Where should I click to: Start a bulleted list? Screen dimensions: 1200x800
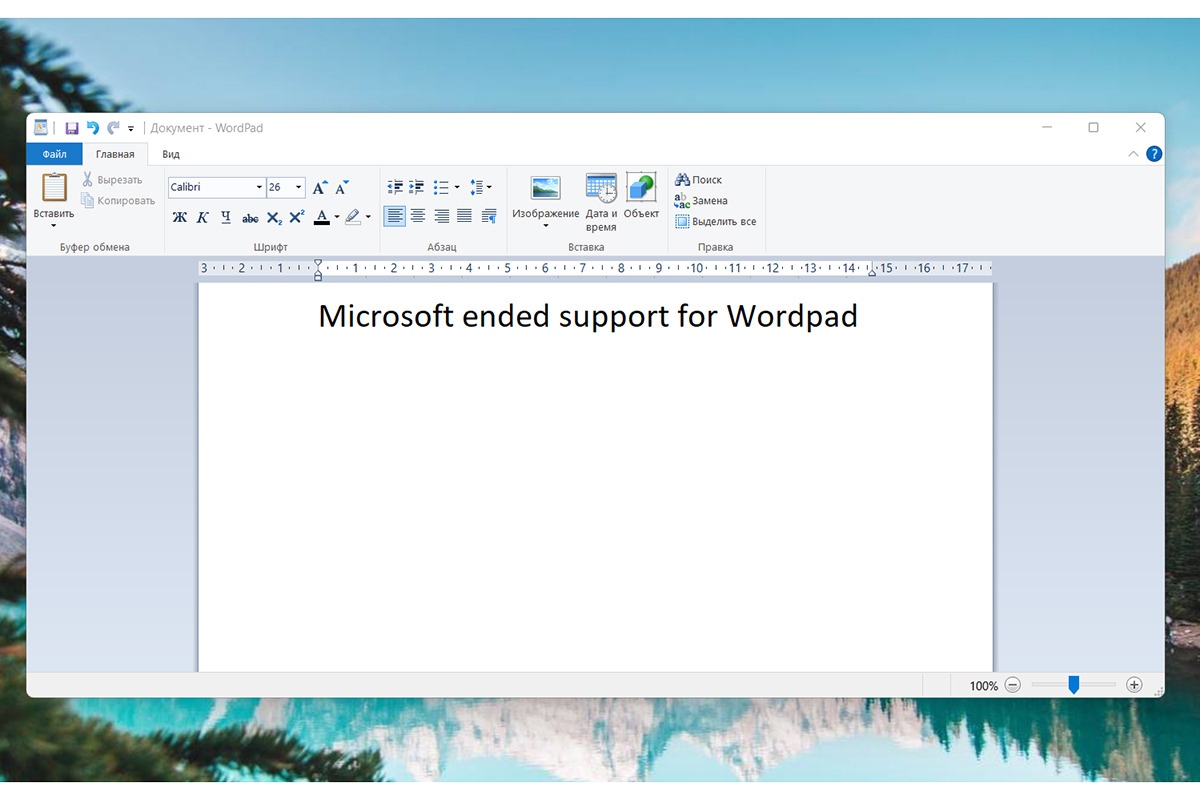441,187
